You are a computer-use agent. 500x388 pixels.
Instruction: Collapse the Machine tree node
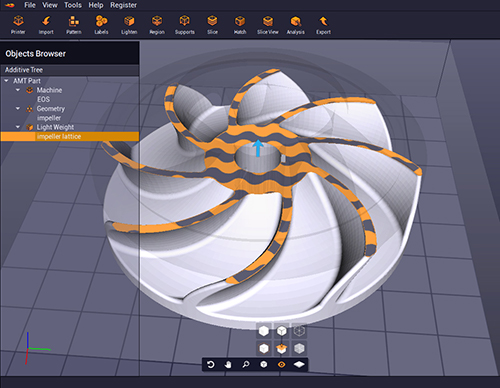[18, 90]
